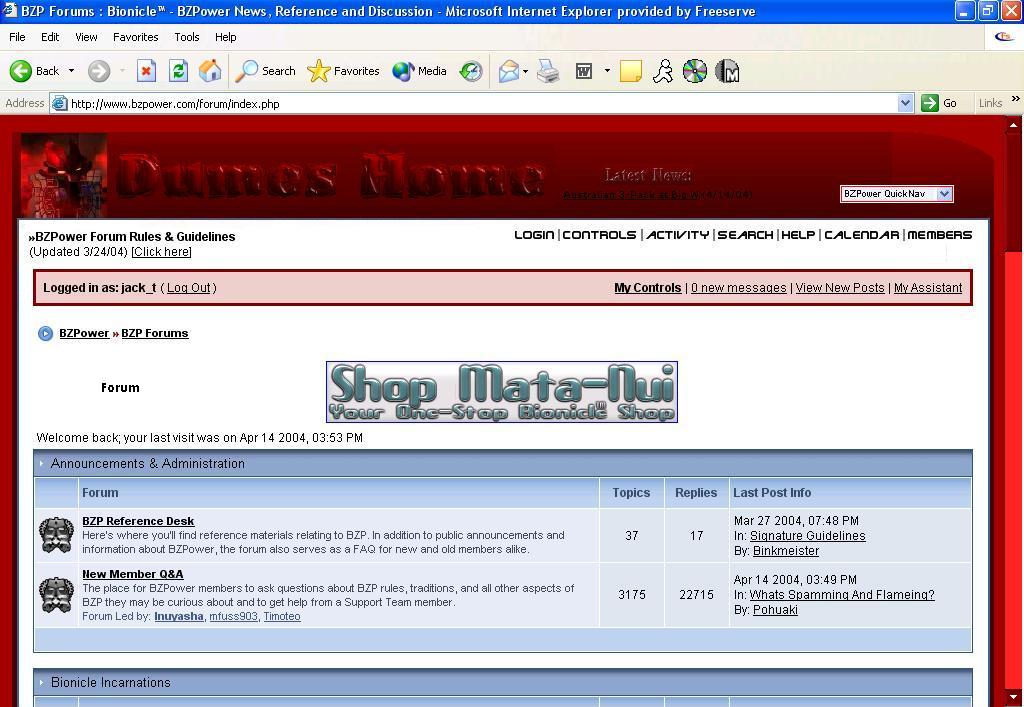The height and width of the screenshot is (707, 1024).
Task: Collapse the Announcements & Administration category
Action: pos(41,463)
